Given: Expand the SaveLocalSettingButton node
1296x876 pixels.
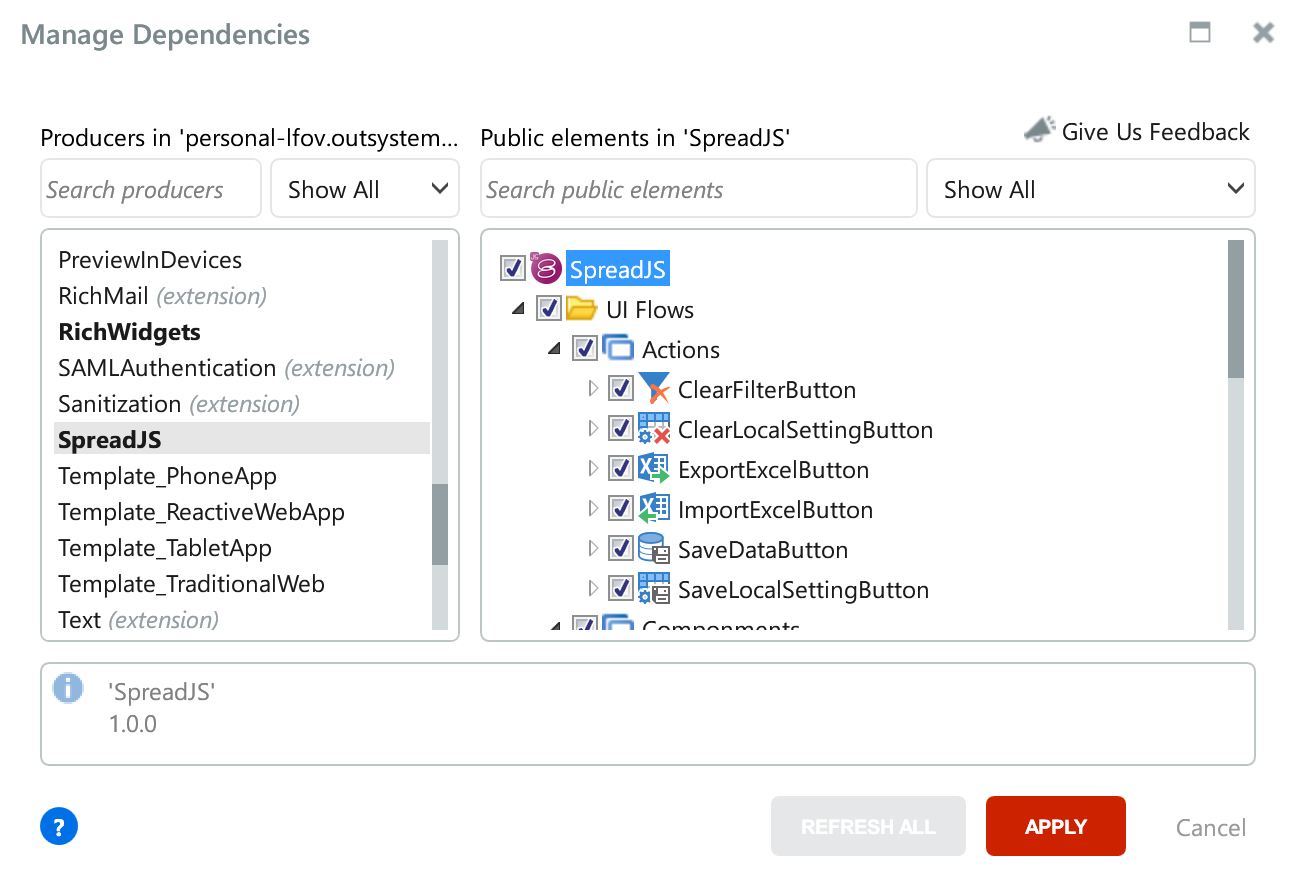Looking at the screenshot, I should click(x=593, y=588).
